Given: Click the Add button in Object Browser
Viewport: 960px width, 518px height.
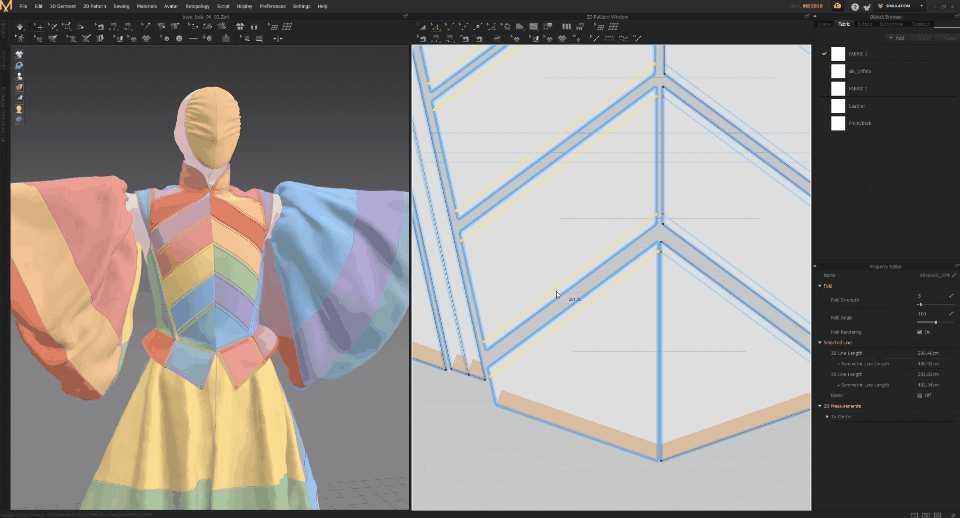Looking at the screenshot, I should click(896, 37).
